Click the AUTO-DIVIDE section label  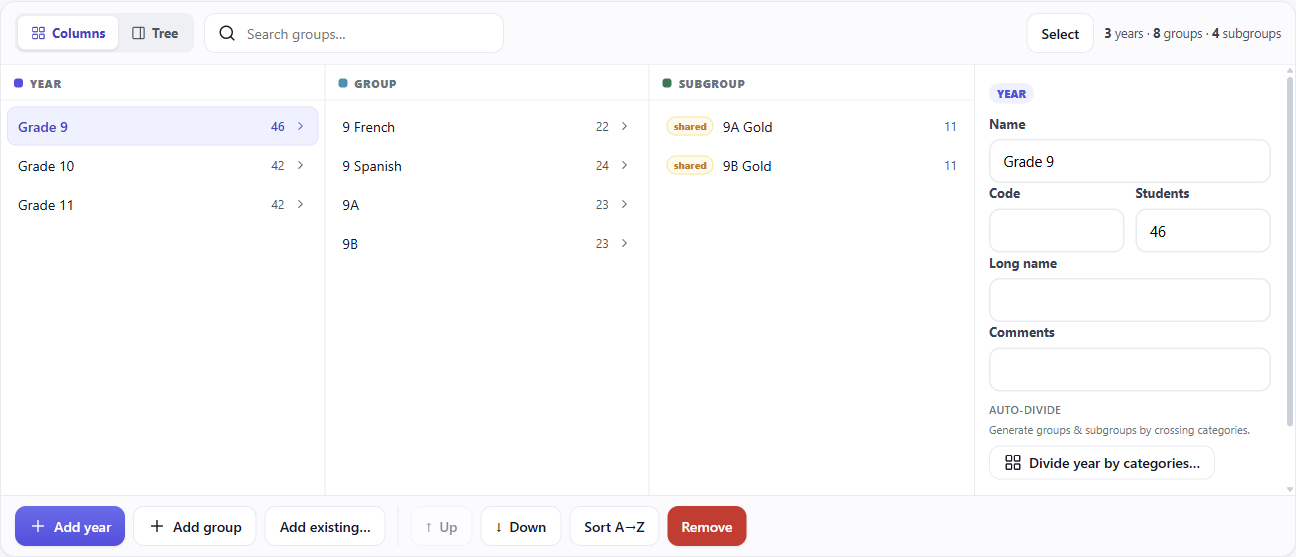1025,410
